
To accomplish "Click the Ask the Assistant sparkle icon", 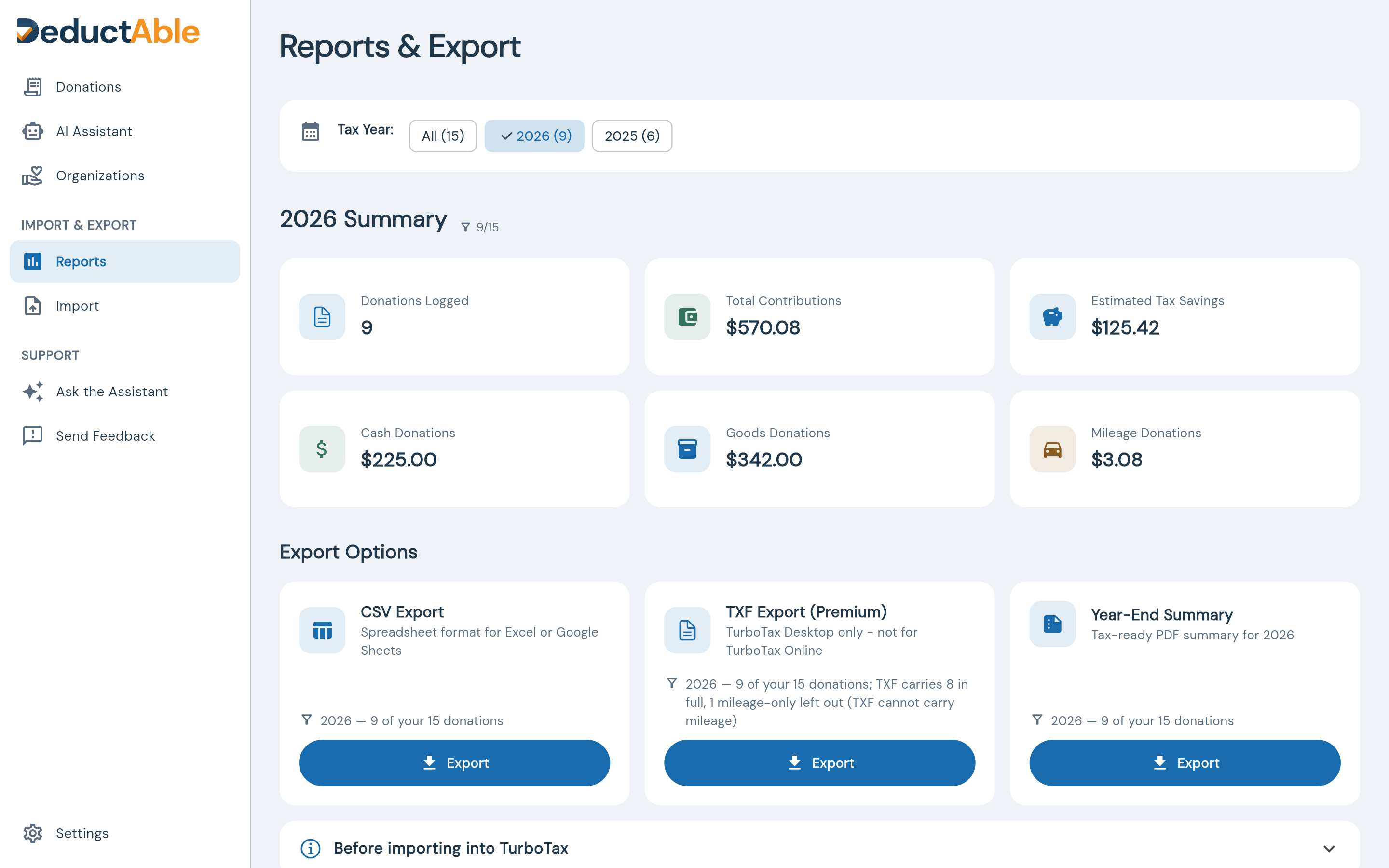I will pyautogui.click(x=33, y=392).
